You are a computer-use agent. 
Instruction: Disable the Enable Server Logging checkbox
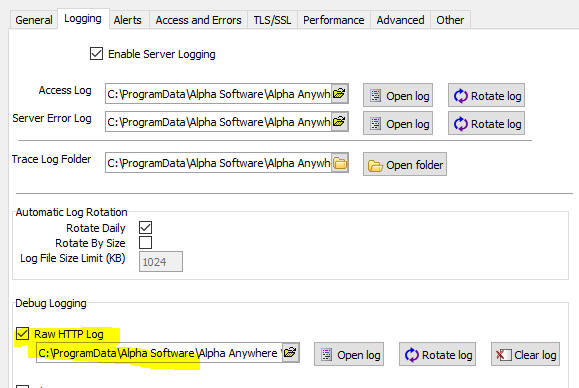click(96, 54)
